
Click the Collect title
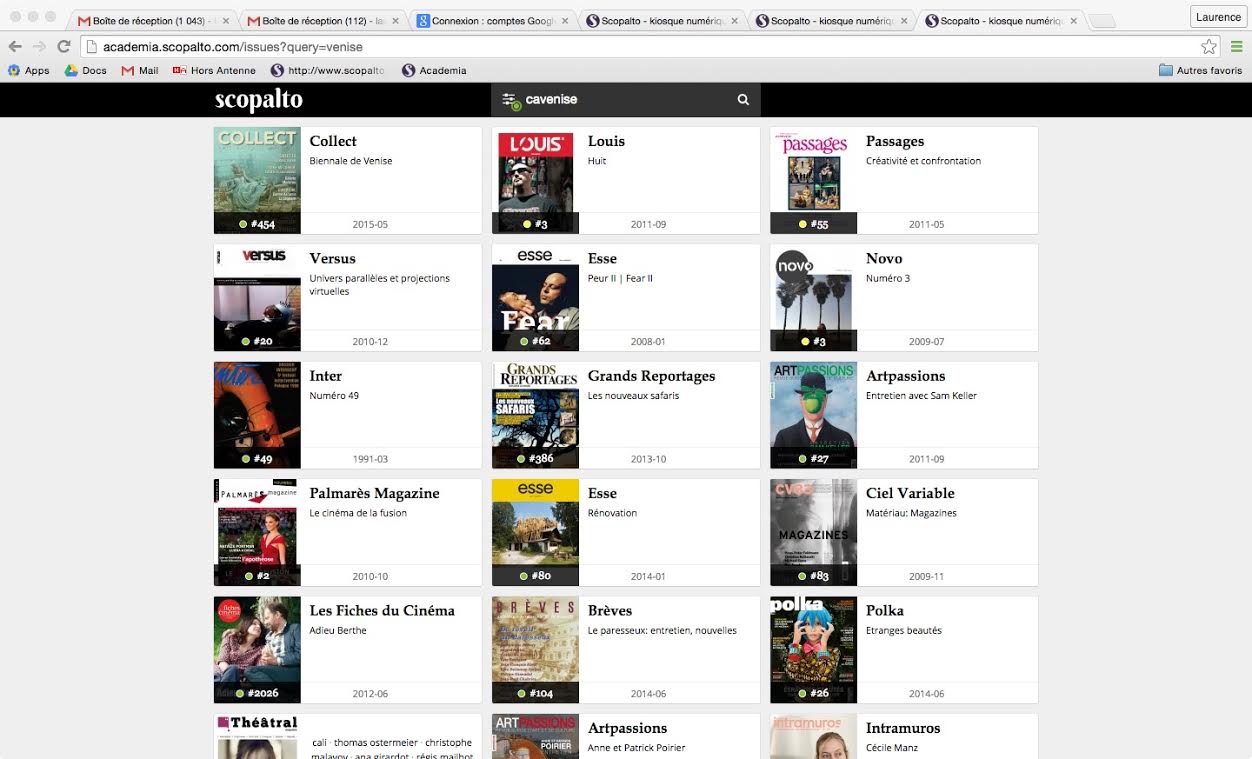point(333,141)
